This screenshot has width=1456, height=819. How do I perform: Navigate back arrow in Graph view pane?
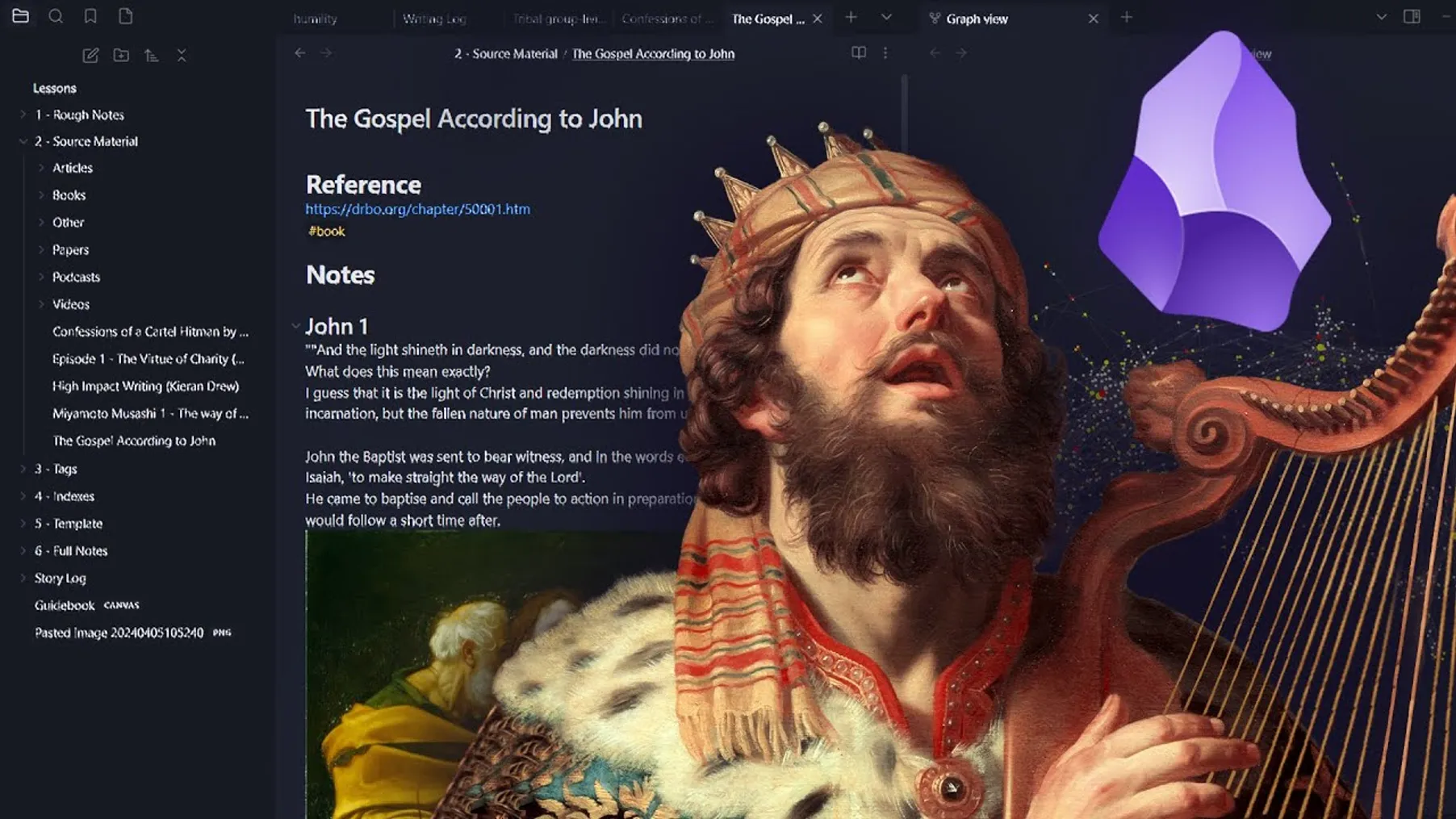pos(935,53)
